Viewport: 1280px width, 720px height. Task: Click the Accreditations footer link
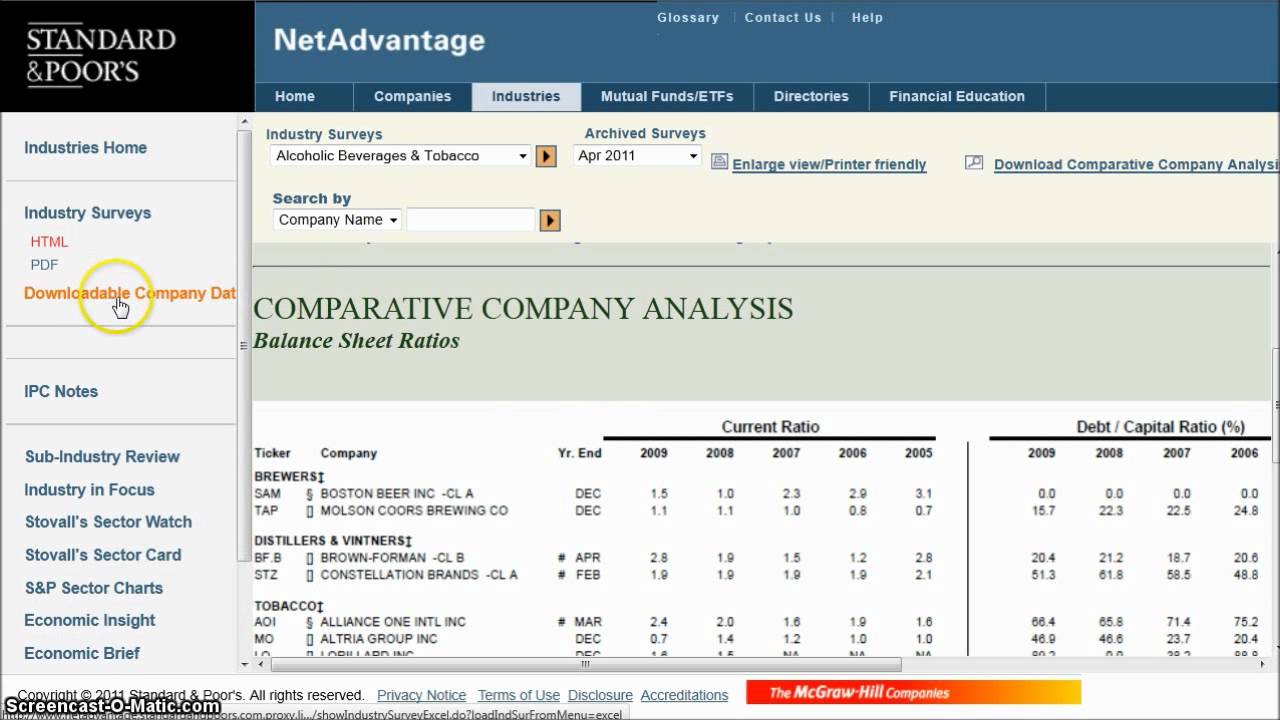coord(684,695)
